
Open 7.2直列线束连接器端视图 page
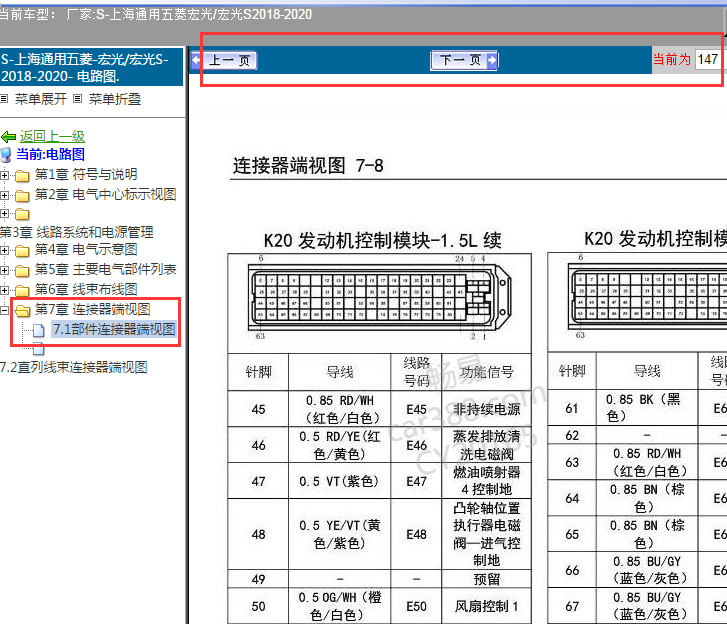pyautogui.click(x=74, y=367)
